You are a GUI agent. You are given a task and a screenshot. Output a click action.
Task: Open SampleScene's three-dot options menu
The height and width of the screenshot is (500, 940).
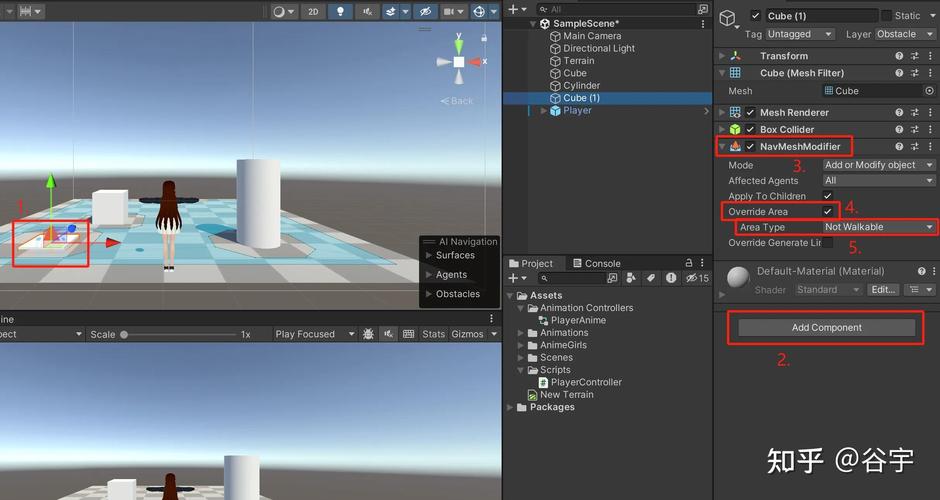(x=703, y=23)
